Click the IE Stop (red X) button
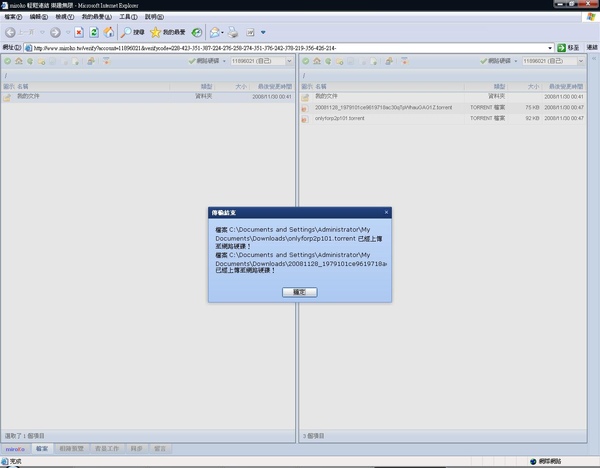600x468 pixels. pyautogui.click(x=79, y=33)
